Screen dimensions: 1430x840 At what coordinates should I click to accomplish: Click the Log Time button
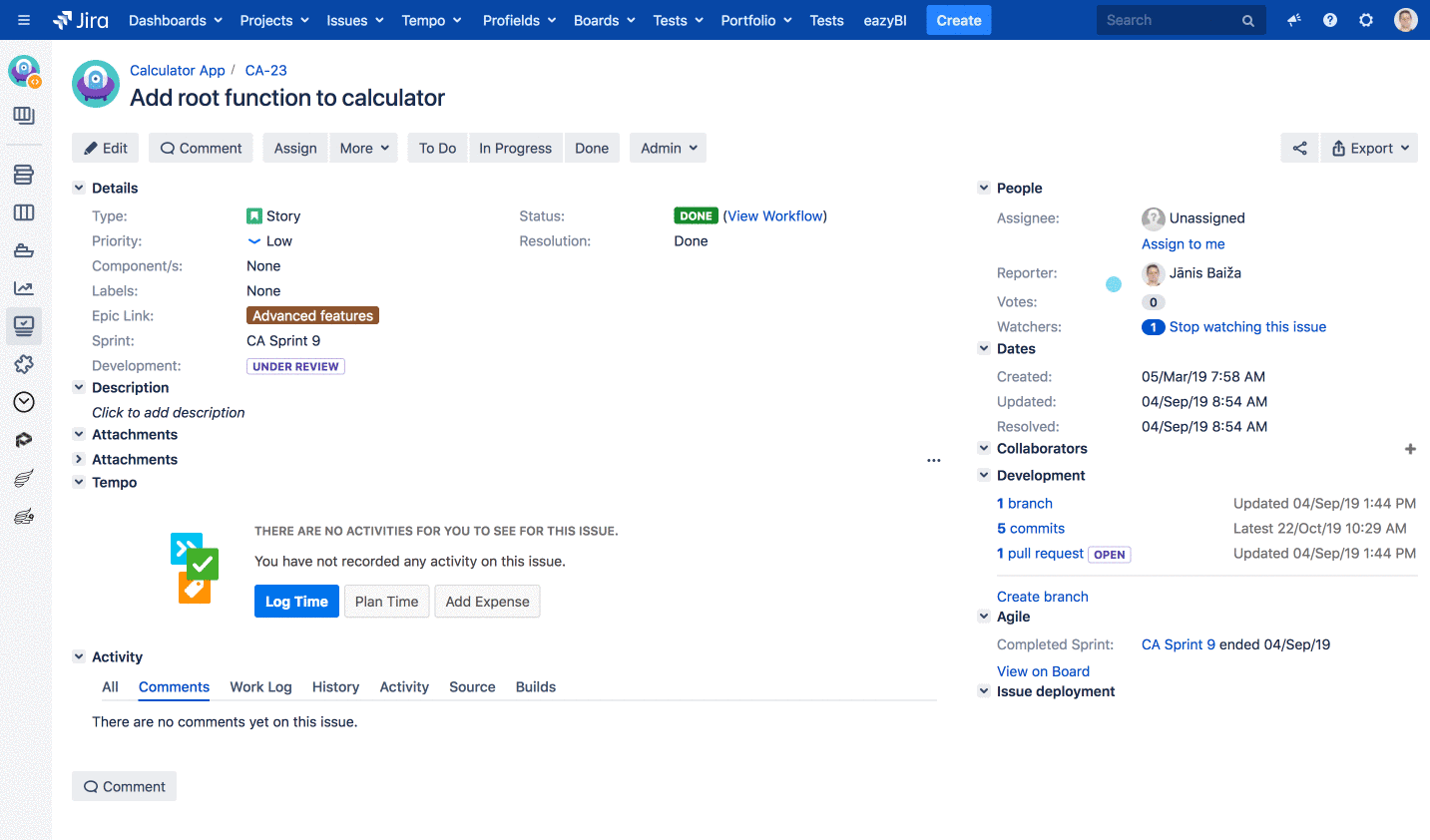[x=296, y=602]
